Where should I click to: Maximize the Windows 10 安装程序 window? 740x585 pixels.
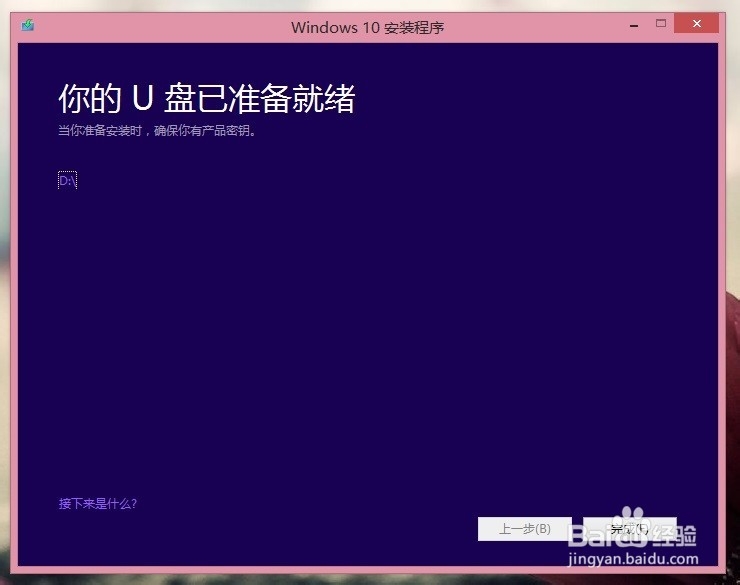[x=661, y=23]
